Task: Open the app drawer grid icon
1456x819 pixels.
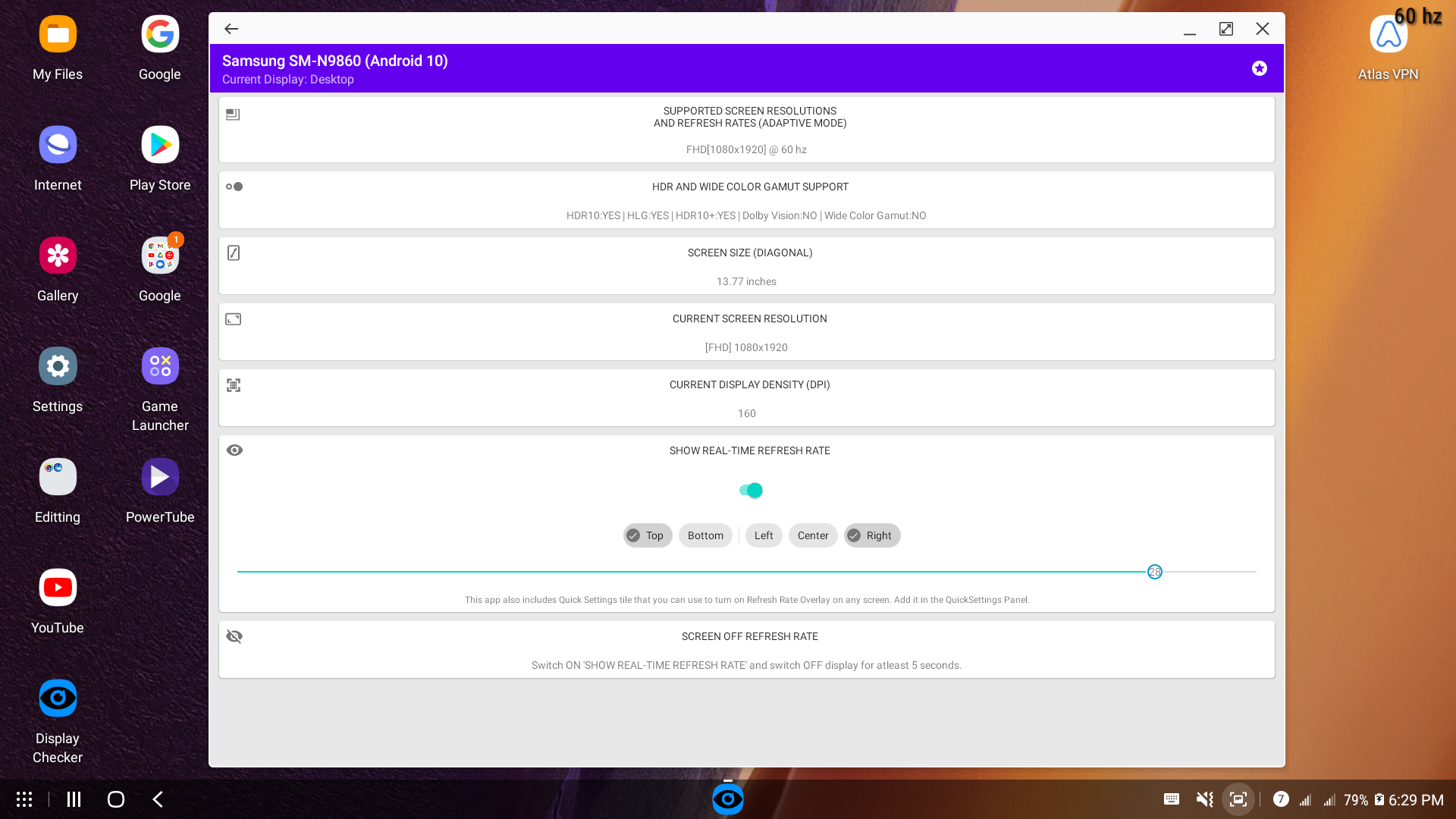Action: pos(24,799)
